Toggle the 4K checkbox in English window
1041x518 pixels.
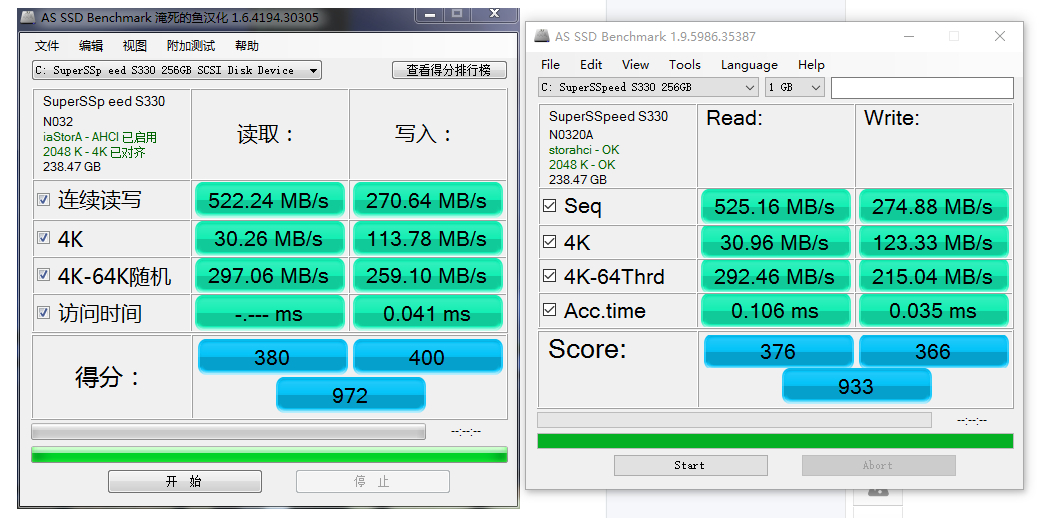pos(549,241)
